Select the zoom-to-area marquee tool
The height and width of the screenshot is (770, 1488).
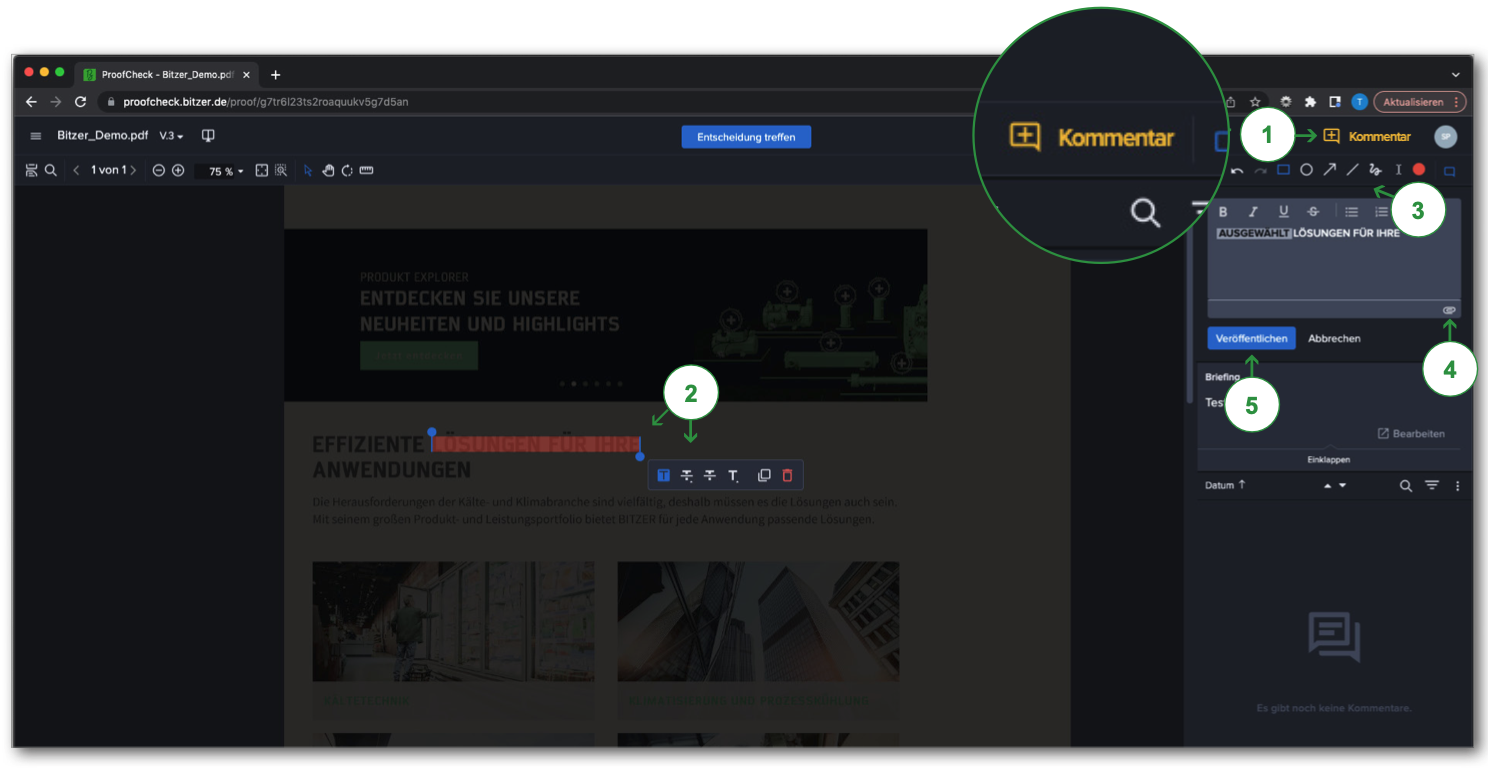point(281,171)
